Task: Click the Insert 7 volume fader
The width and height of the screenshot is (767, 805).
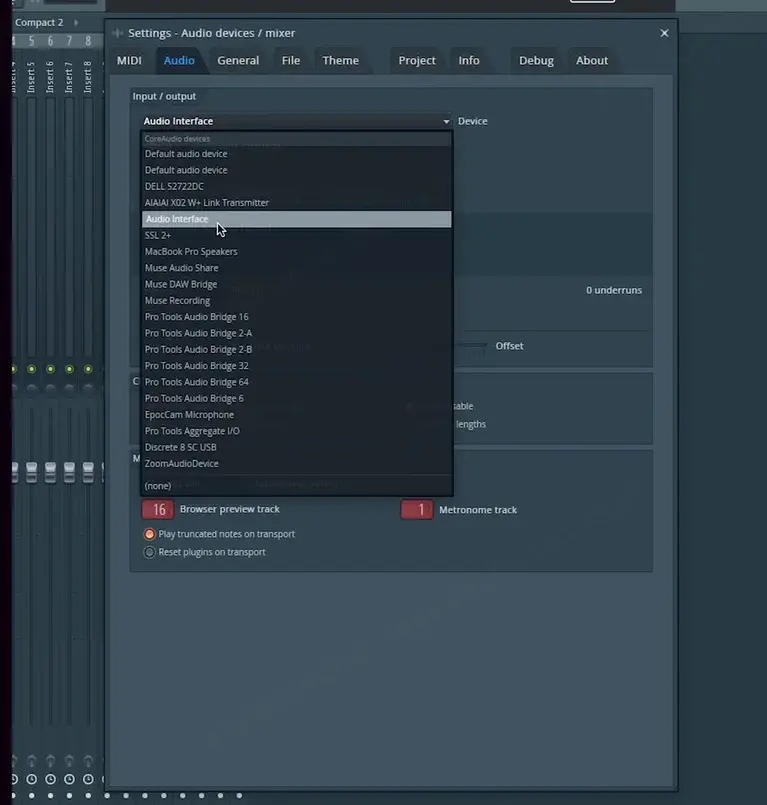Action: (69, 472)
